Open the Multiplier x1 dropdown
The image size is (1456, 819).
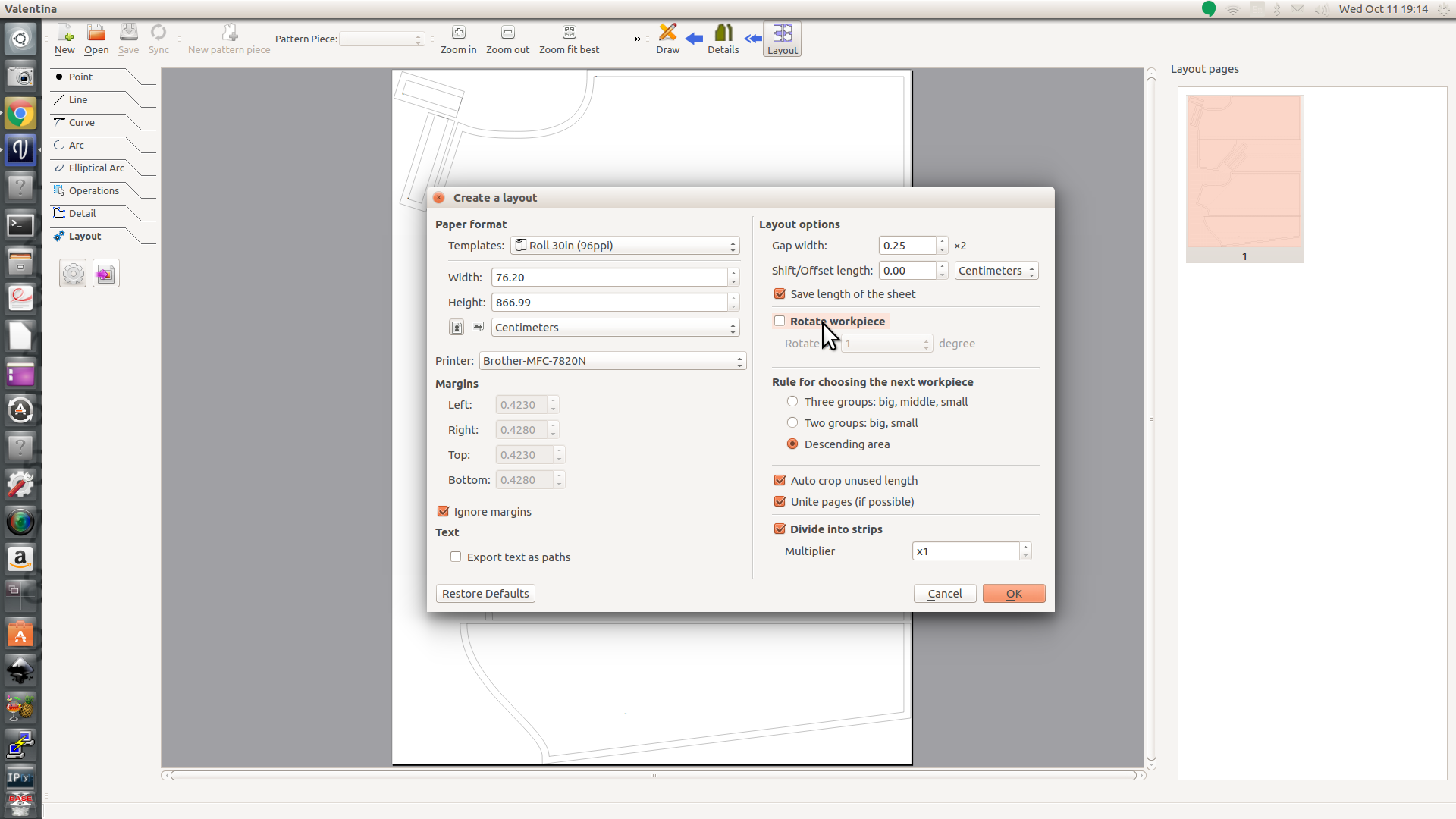(971, 551)
